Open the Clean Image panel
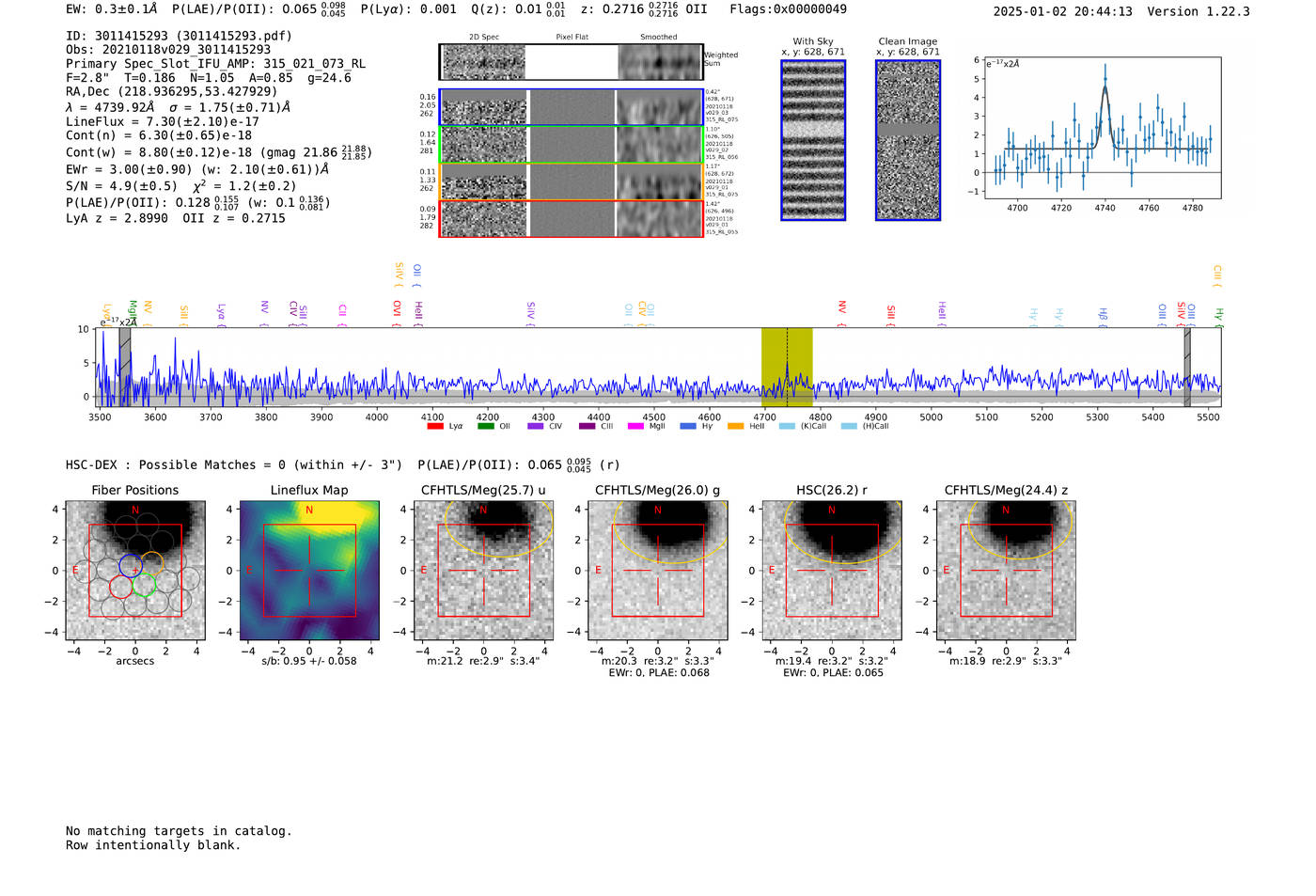 pyautogui.click(x=908, y=140)
